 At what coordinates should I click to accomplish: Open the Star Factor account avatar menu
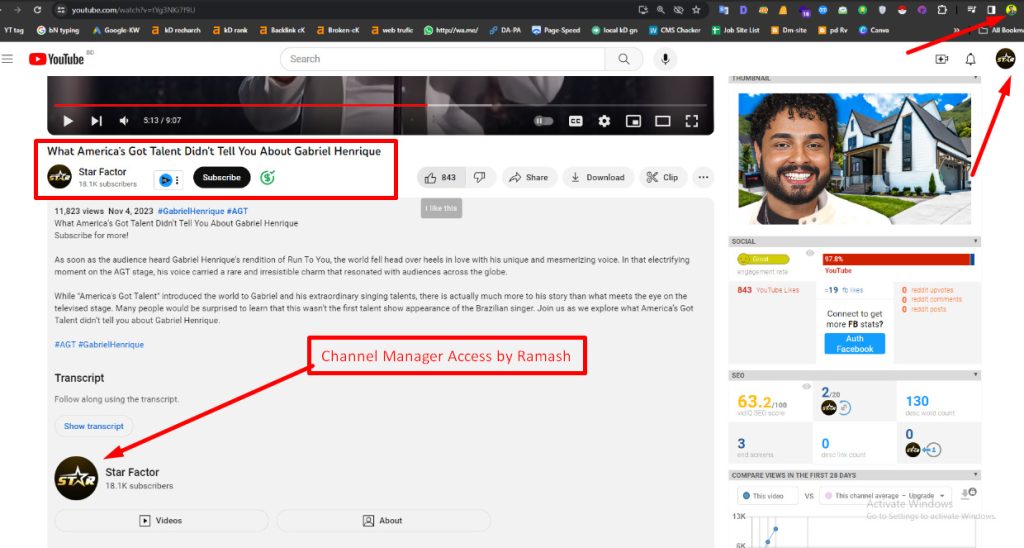(1005, 59)
